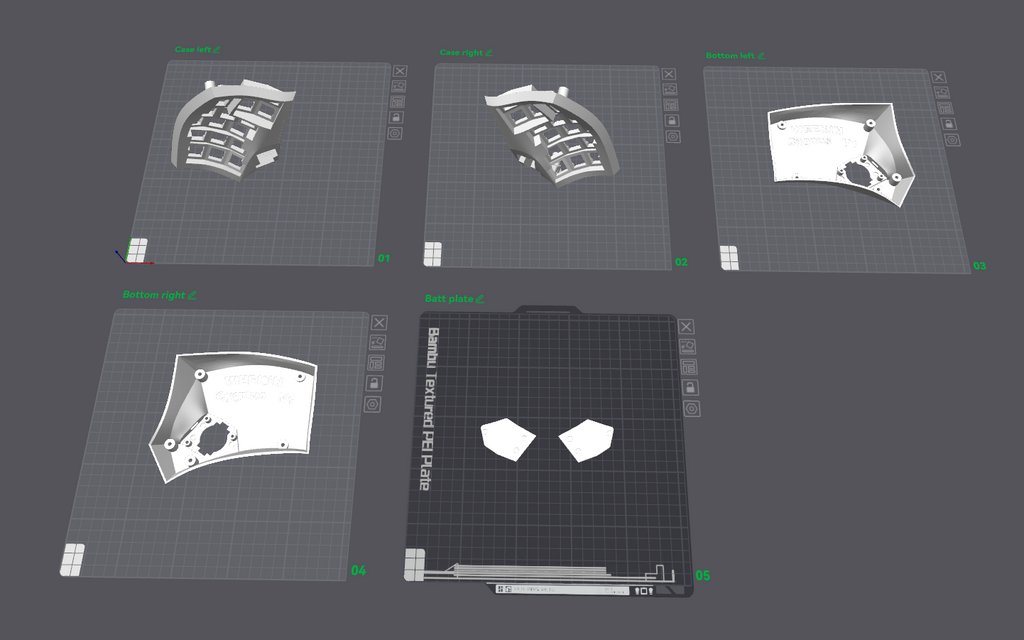Screen dimensions: 1024x640
Task: Select the left battery plate part
Action: pyautogui.click(x=507, y=440)
